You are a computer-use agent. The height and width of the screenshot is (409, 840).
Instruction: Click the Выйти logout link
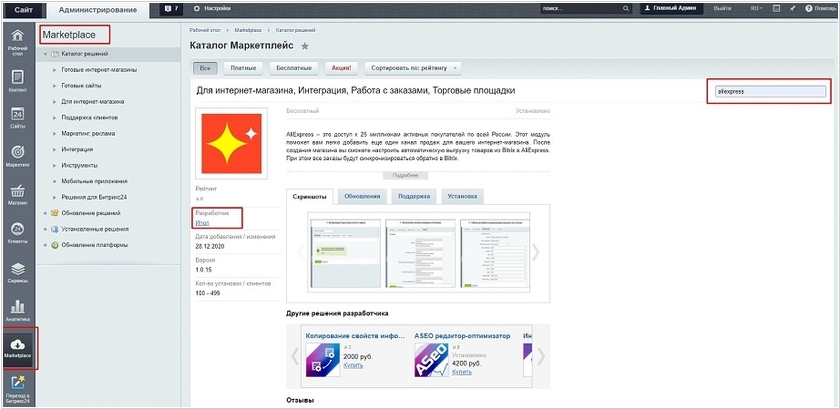point(723,9)
